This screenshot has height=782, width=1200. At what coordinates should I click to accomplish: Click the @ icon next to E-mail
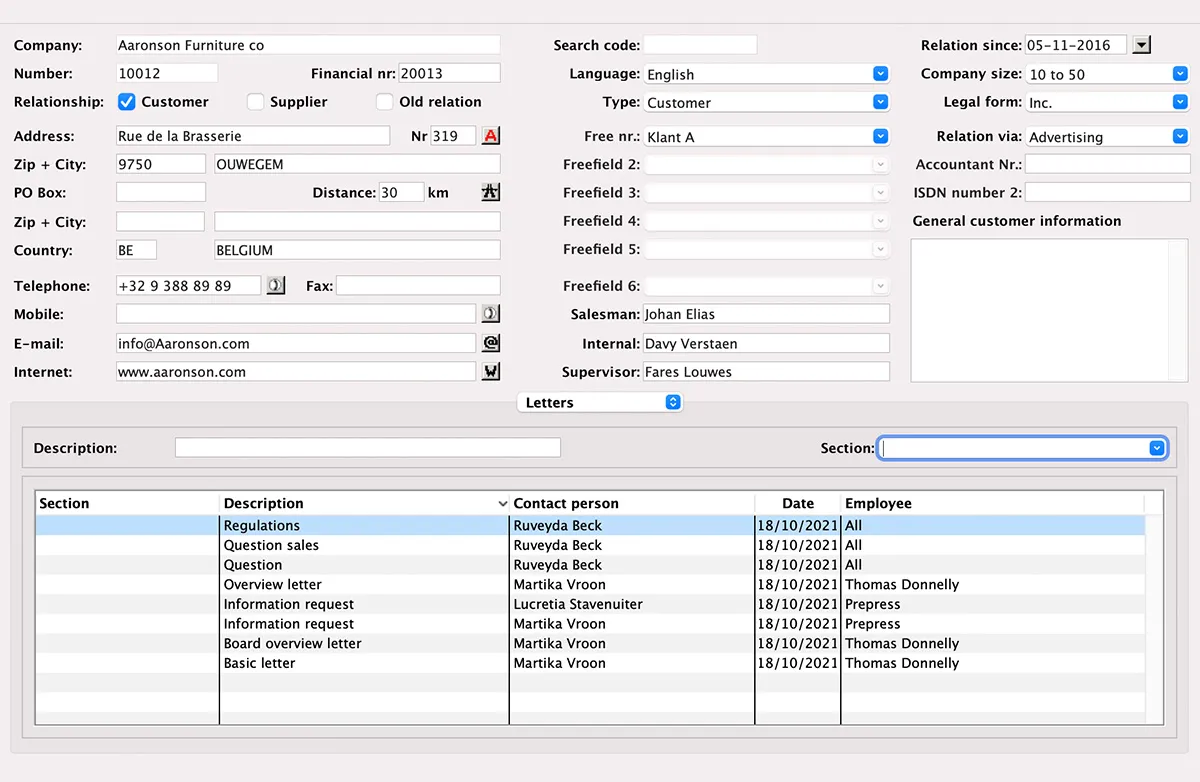coord(490,343)
